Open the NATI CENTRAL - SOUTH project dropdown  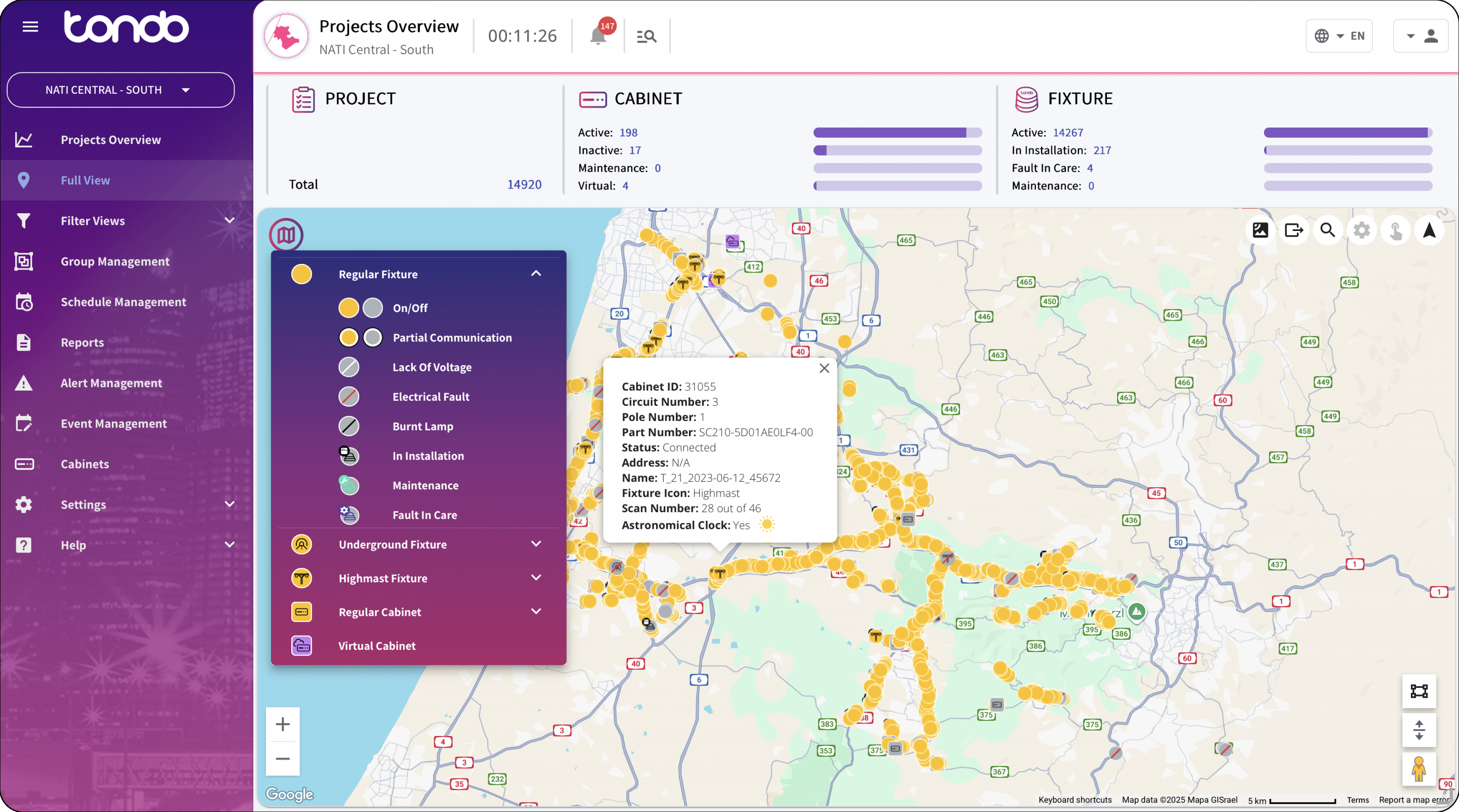pyautogui.click(x=120, y=90)
